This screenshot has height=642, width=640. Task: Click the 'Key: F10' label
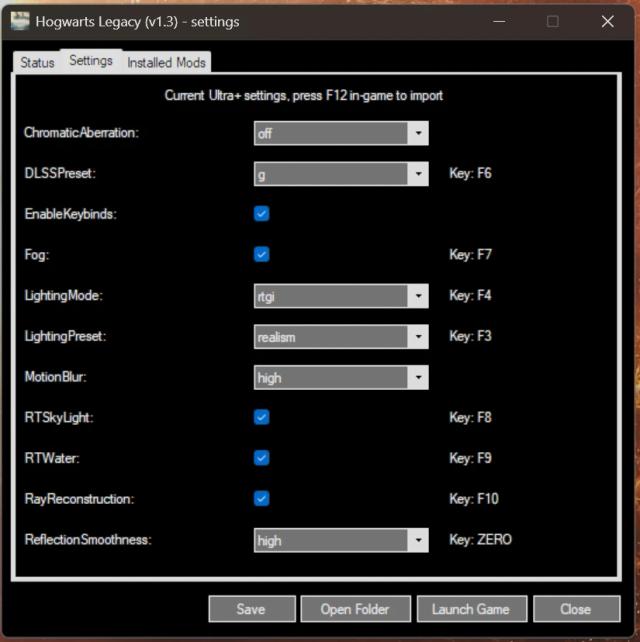[474, 499]
